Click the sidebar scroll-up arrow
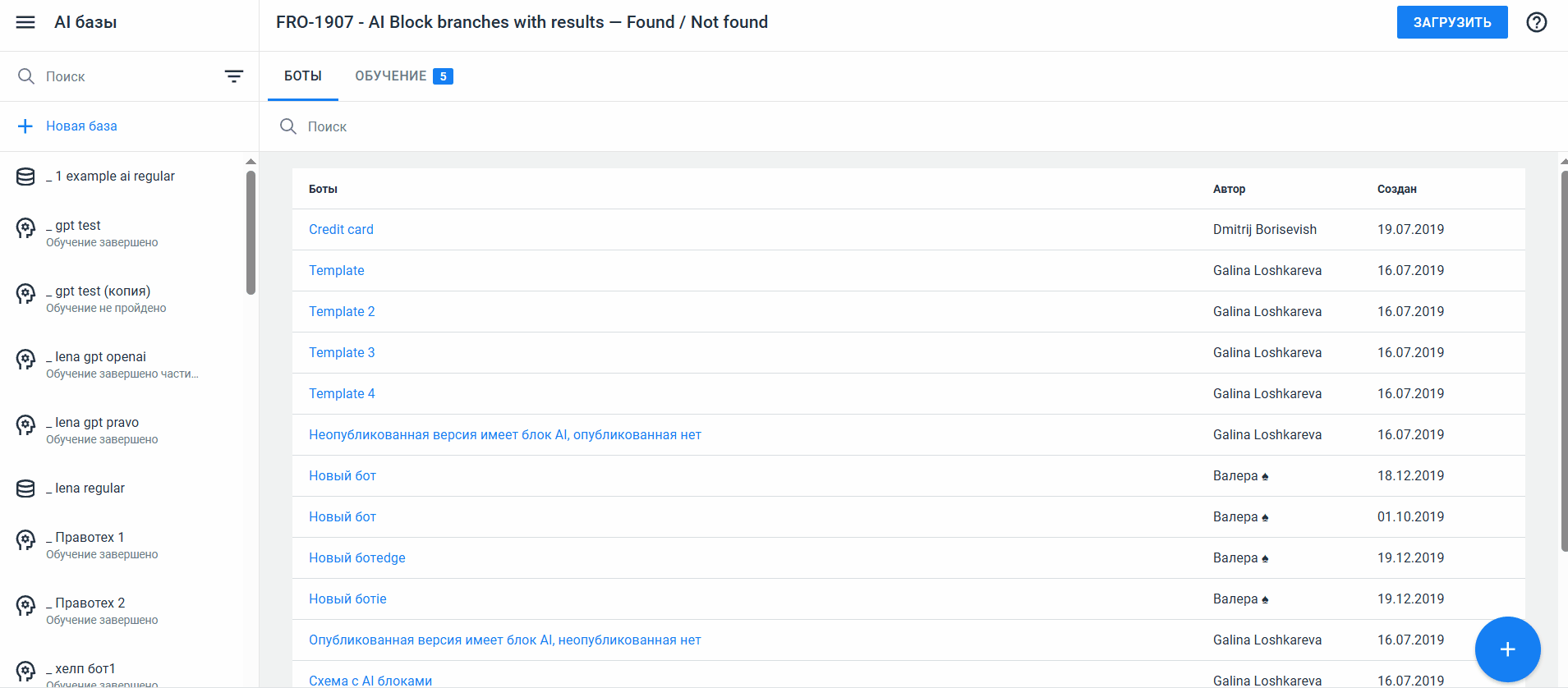Screen dimensions: 1568x688 tap(251, 162)
